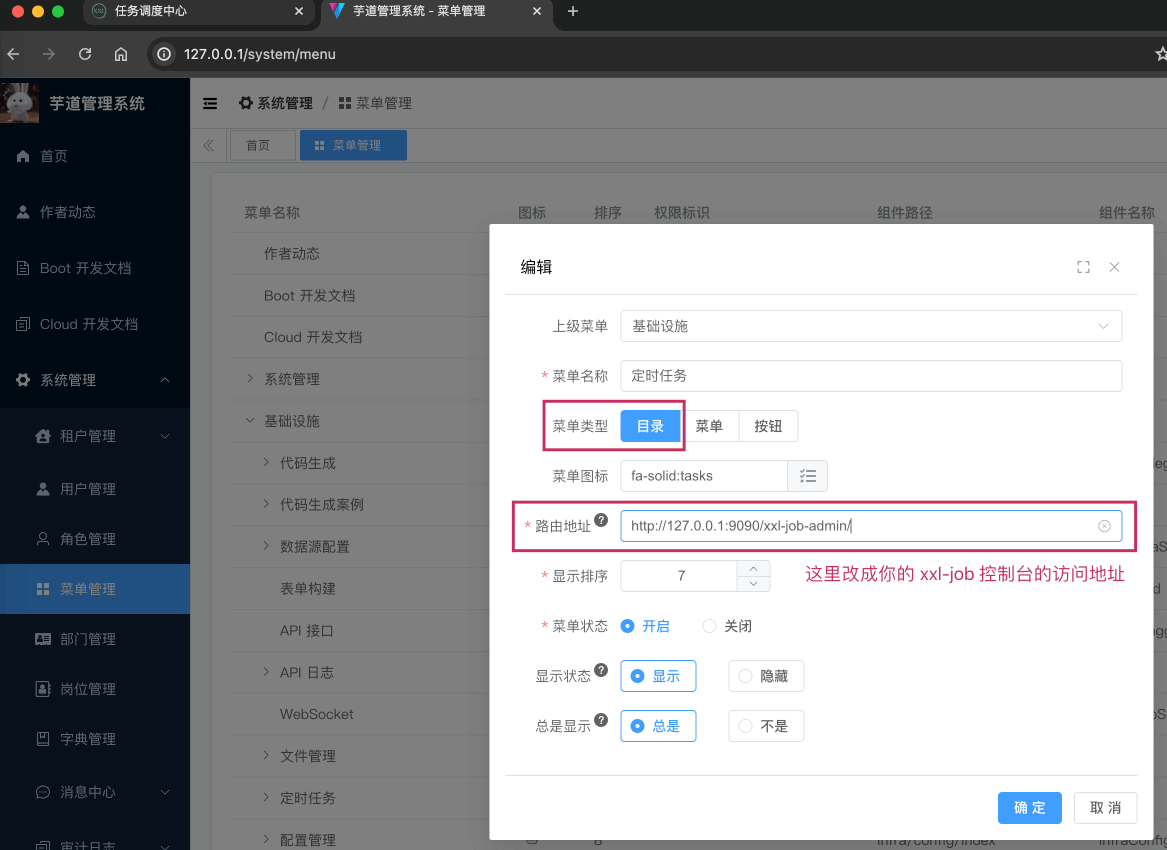This screenshot has height=850, width=1167.
Task: Open the menu icon picker beside fa-solid:tasks
Action: [x=807, y=476]
